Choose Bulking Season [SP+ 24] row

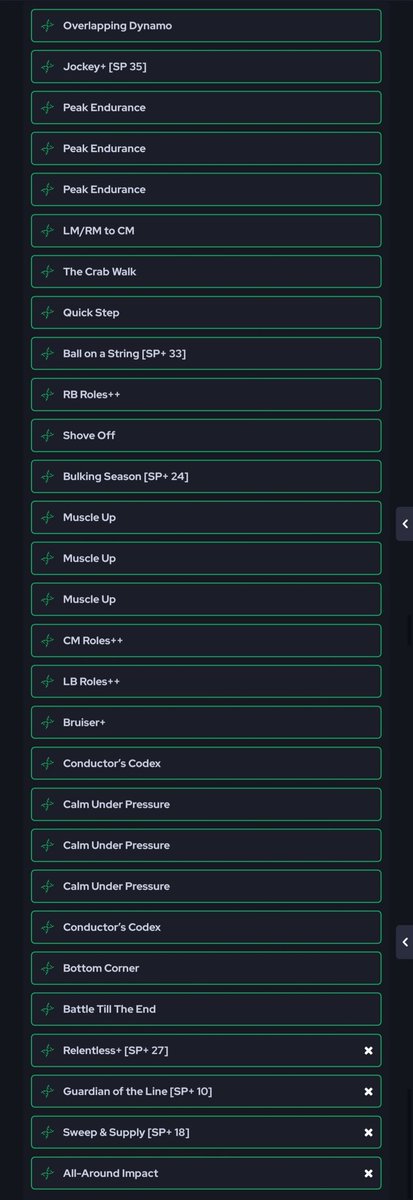(206, 477)
